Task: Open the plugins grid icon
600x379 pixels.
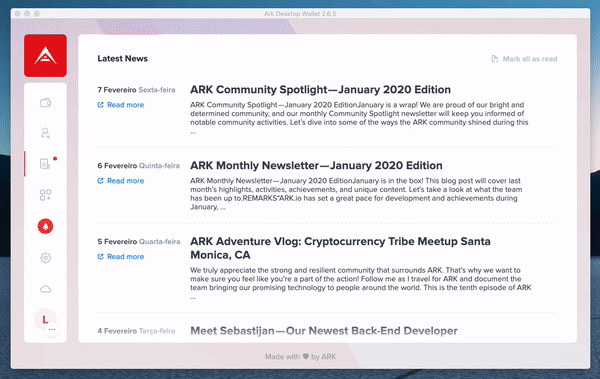Action: [x=45, y=195]
